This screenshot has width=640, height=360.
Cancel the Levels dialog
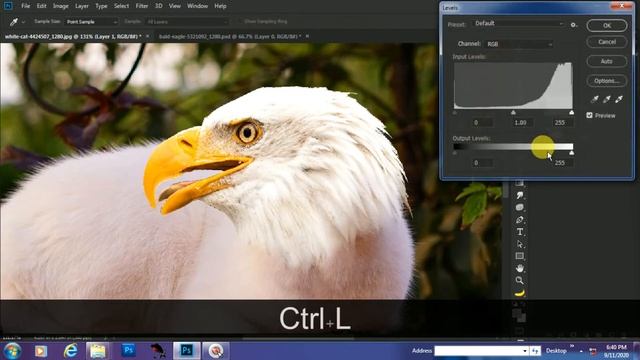coord(607,42)
